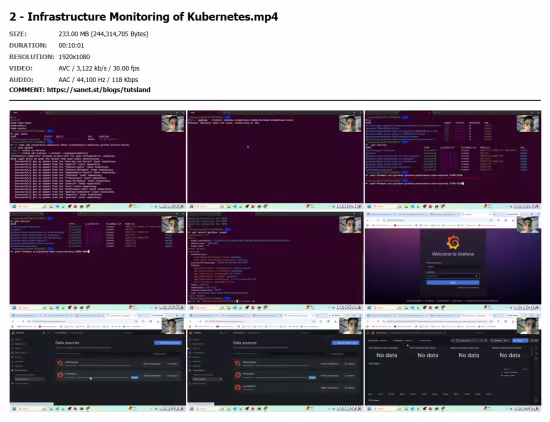Viewport: 550px width, 422px height.
Task: Click the password field's eye icon on Grafana login
Action: (x=476, y=276)
